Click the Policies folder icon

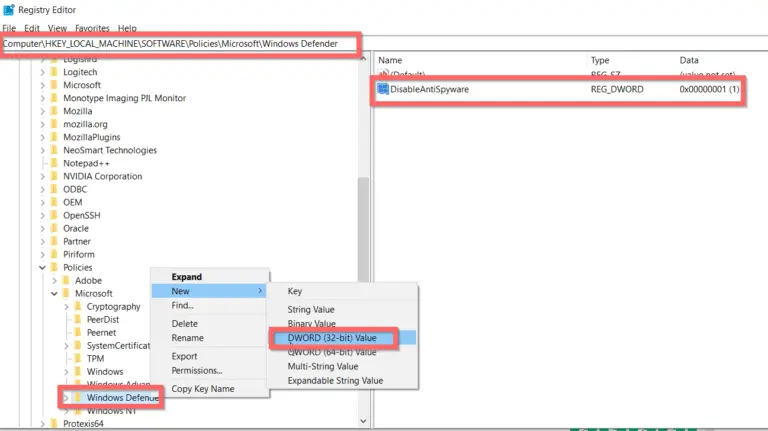[54, 267]
